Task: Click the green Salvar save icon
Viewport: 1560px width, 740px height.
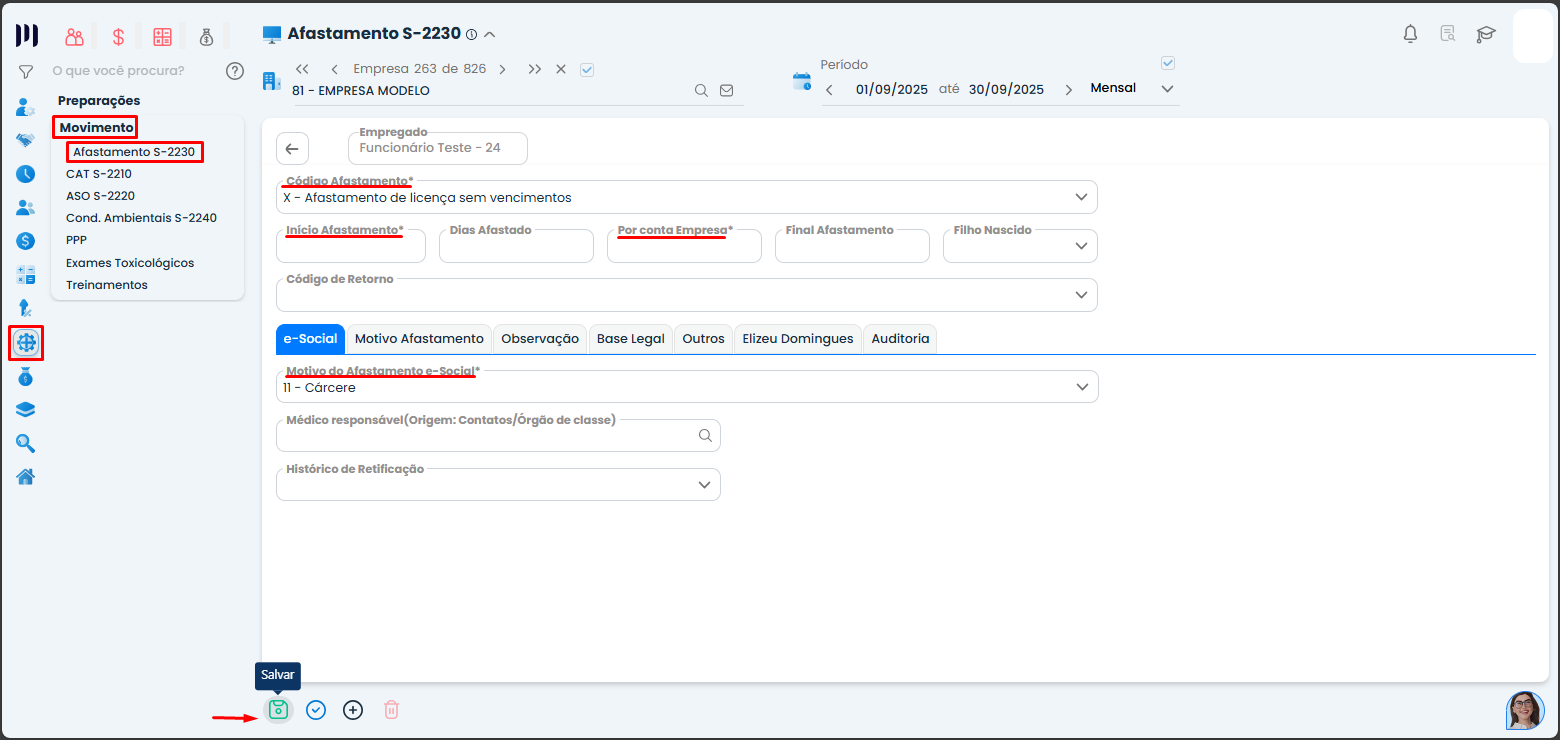Action: pyautogui.click(x=278, y=710)
